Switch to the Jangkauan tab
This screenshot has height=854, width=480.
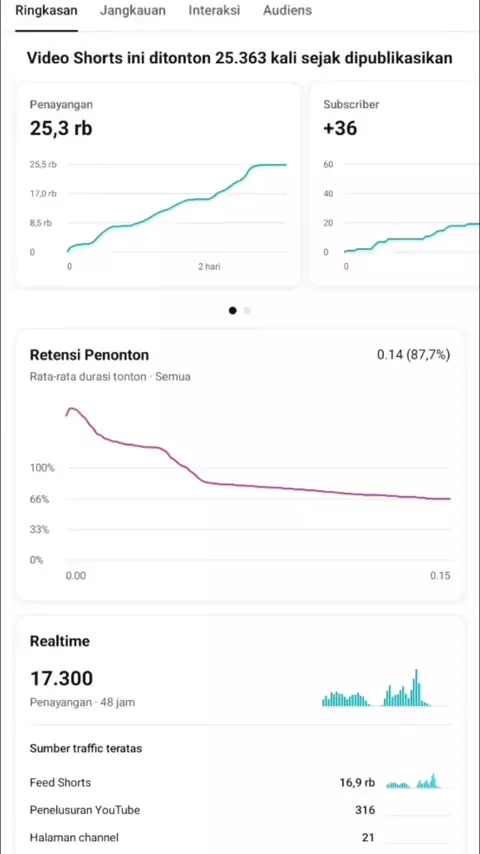tap(132, 10)
